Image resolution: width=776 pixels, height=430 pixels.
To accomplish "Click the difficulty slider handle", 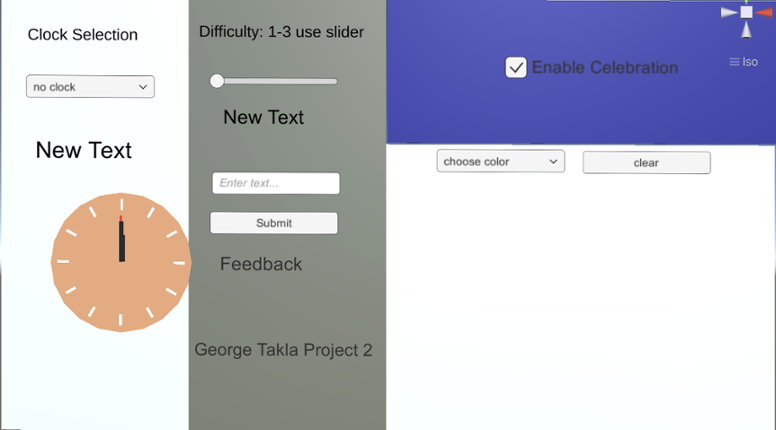I will click(217, 81).
